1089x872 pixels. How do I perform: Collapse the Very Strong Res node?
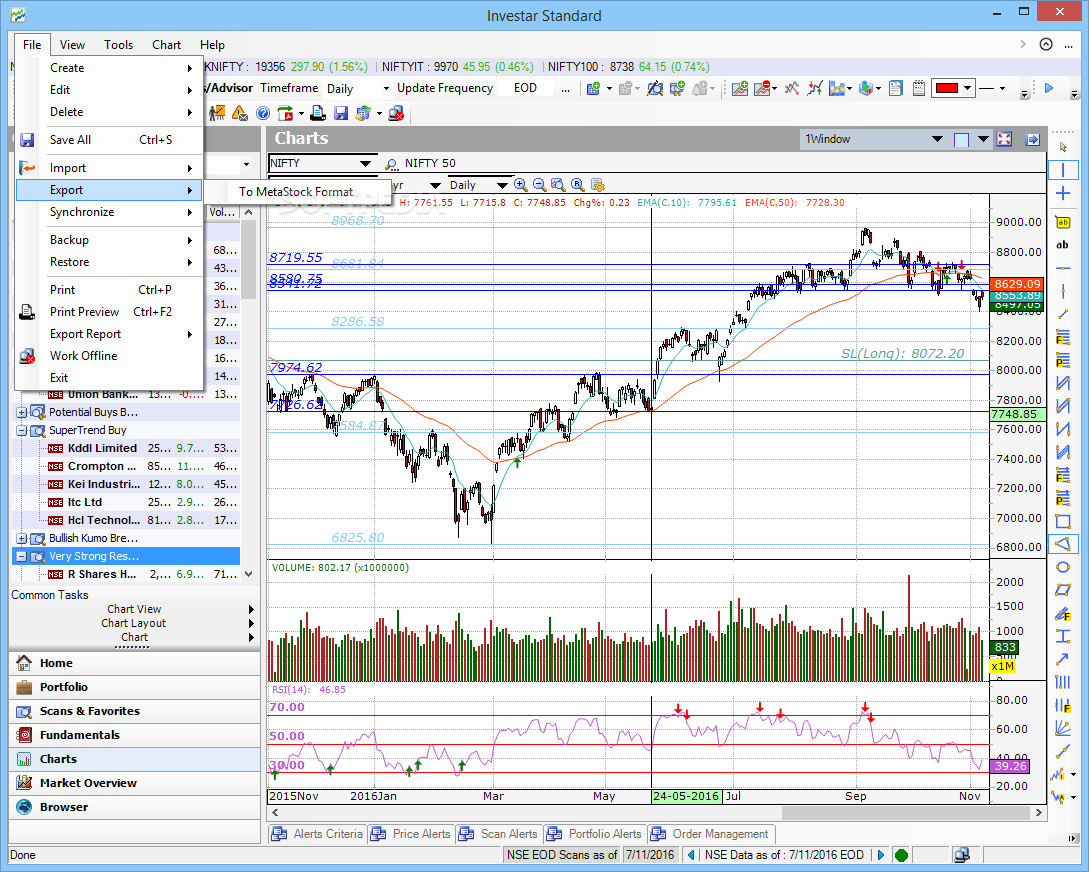point(21,557)
